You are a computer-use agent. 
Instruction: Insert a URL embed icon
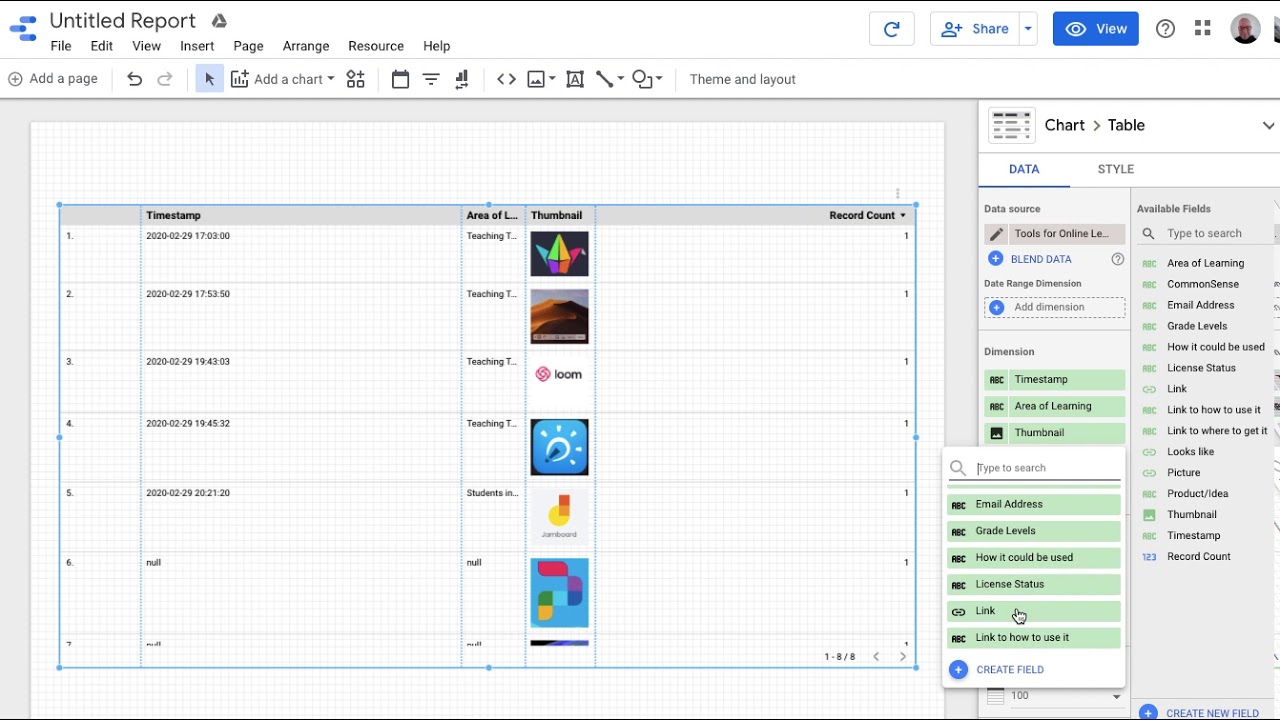pyautogui.click(x=506, y=79)
